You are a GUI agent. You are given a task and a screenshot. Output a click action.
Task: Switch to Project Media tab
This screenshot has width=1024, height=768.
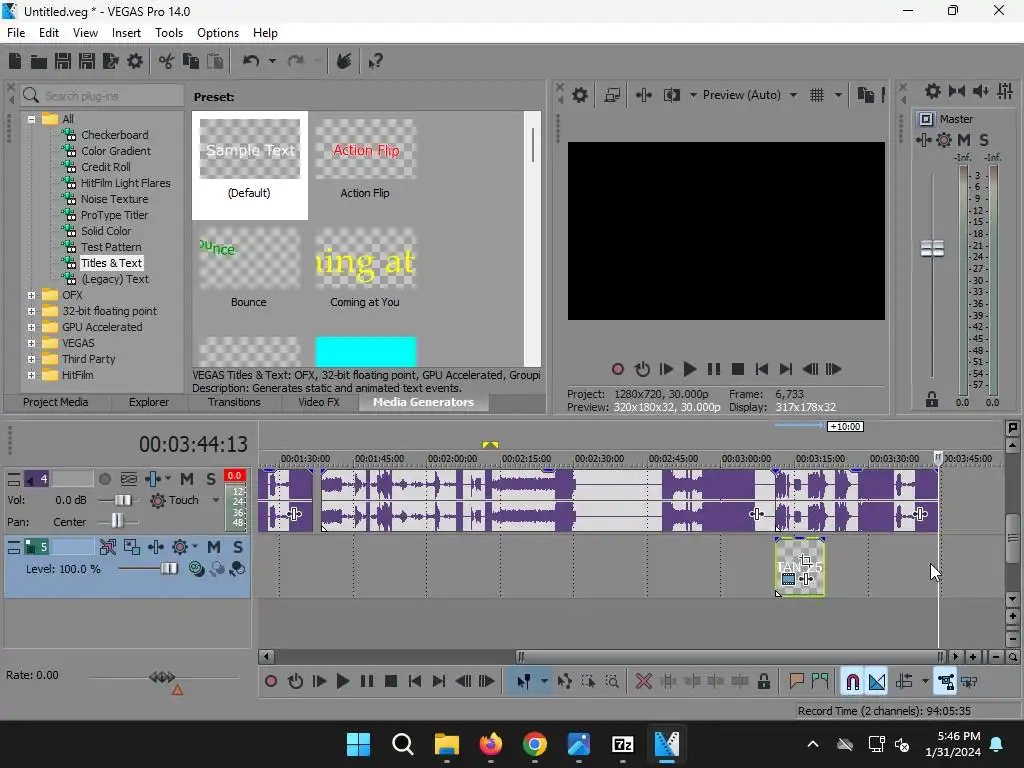coord(56,402)
